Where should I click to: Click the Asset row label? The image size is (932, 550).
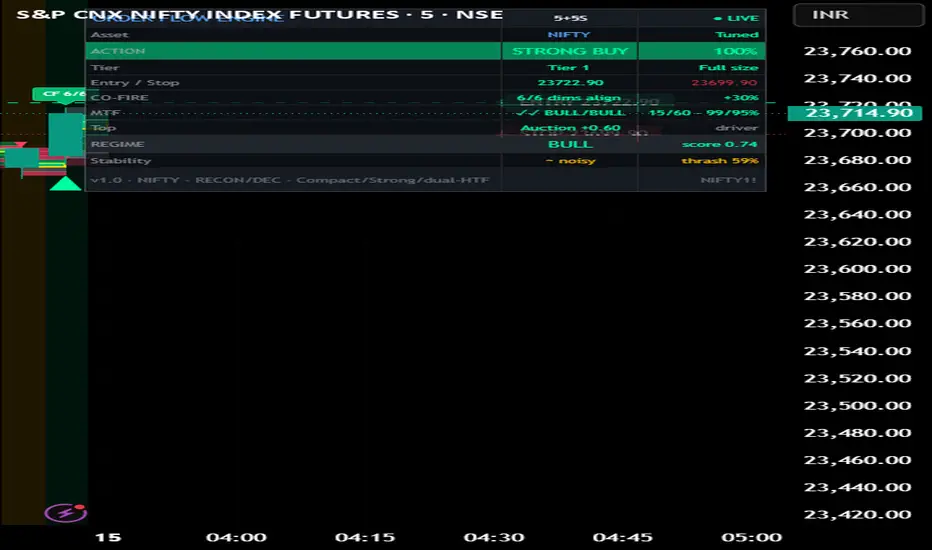[x=109, y=35]
